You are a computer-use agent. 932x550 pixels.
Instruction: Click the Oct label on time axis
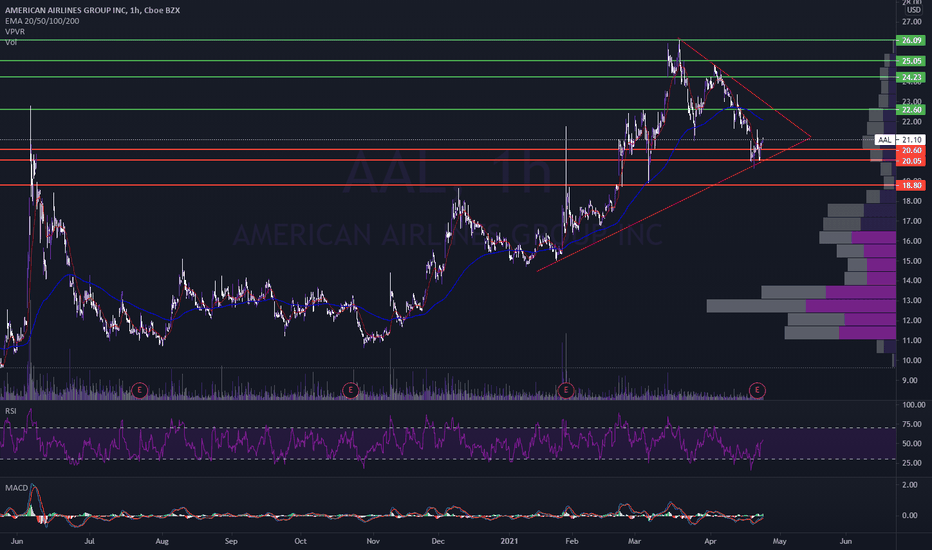point(300,541)
